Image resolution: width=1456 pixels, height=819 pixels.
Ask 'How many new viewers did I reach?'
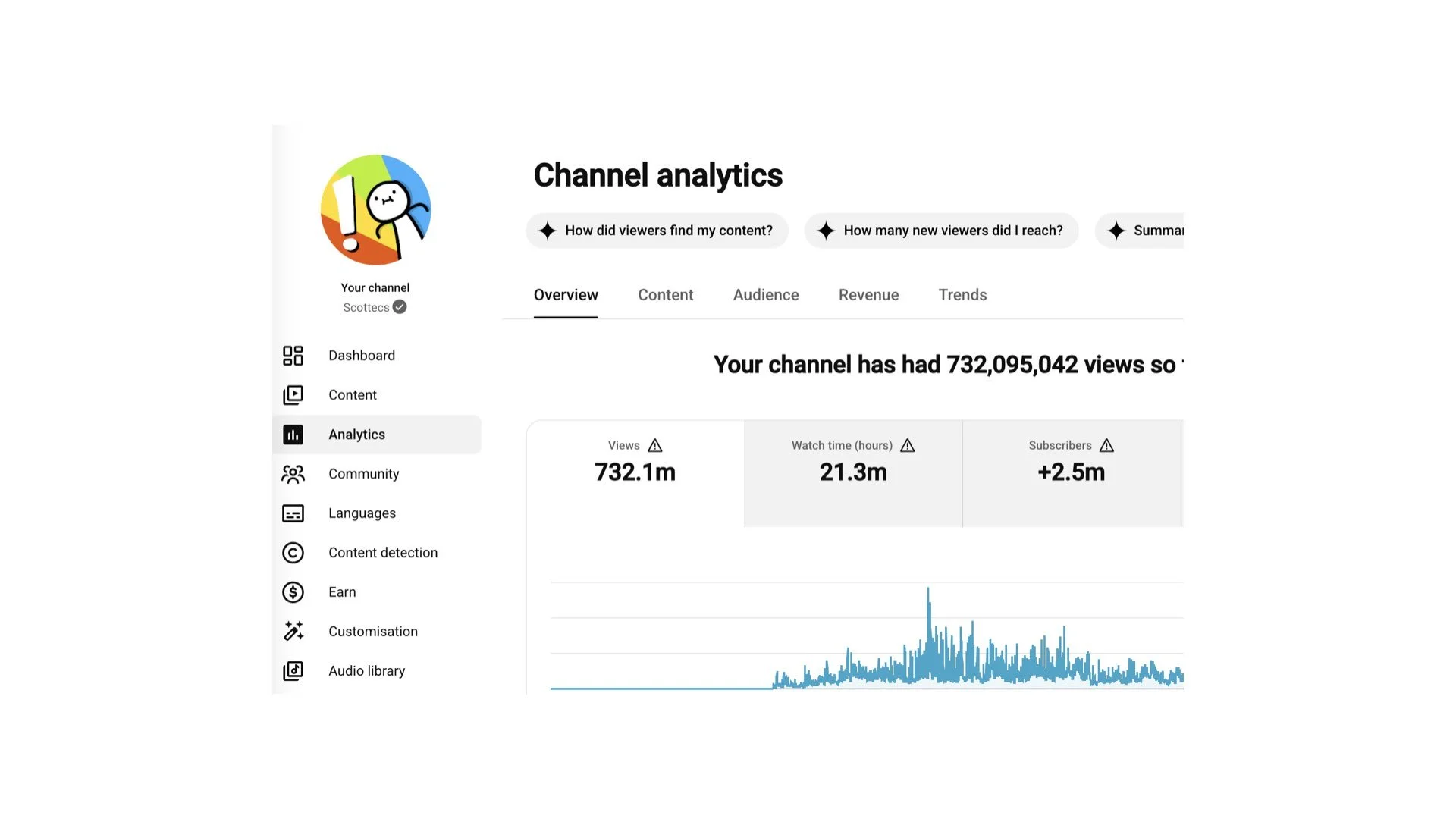click(x=941, y=231)
